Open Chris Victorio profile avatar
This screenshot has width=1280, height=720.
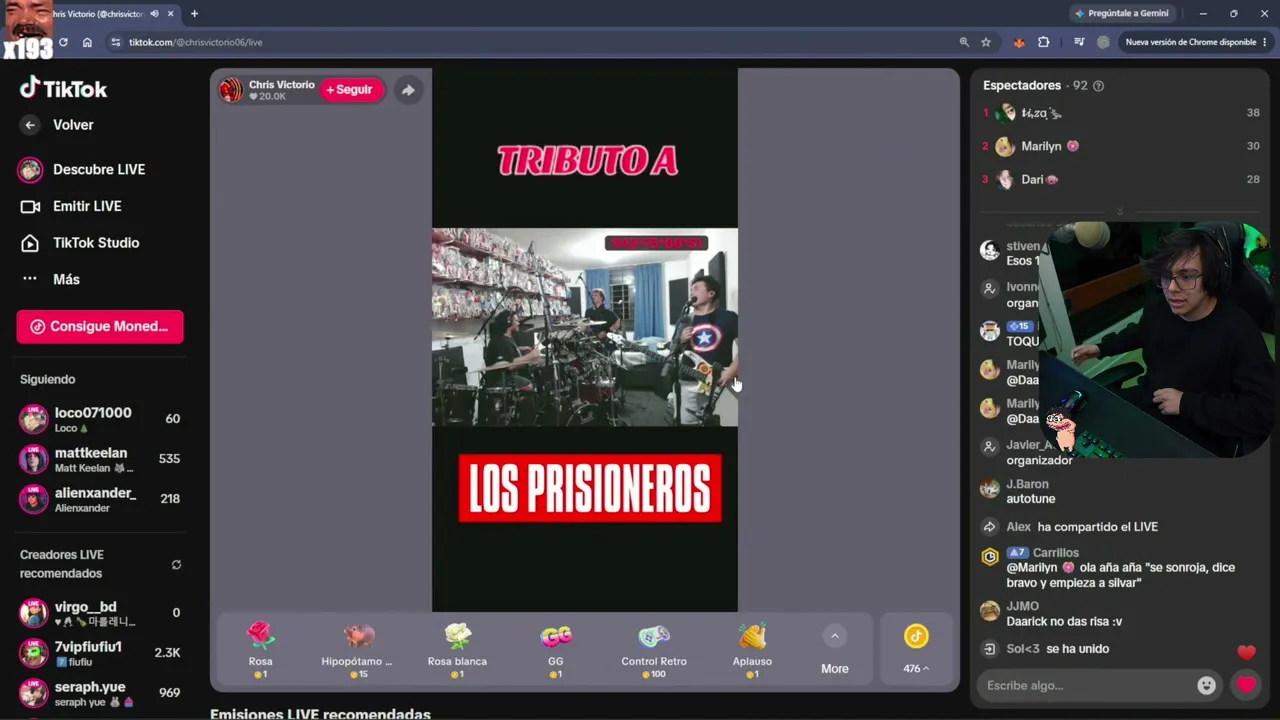tap(231, 90)
